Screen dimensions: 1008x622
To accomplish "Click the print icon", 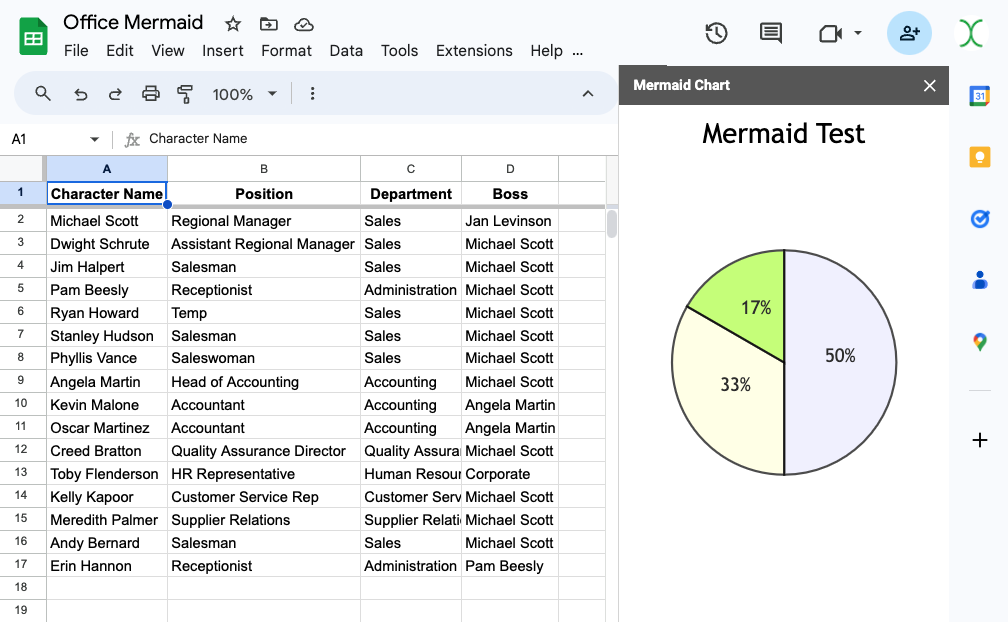I will point(150,94).
